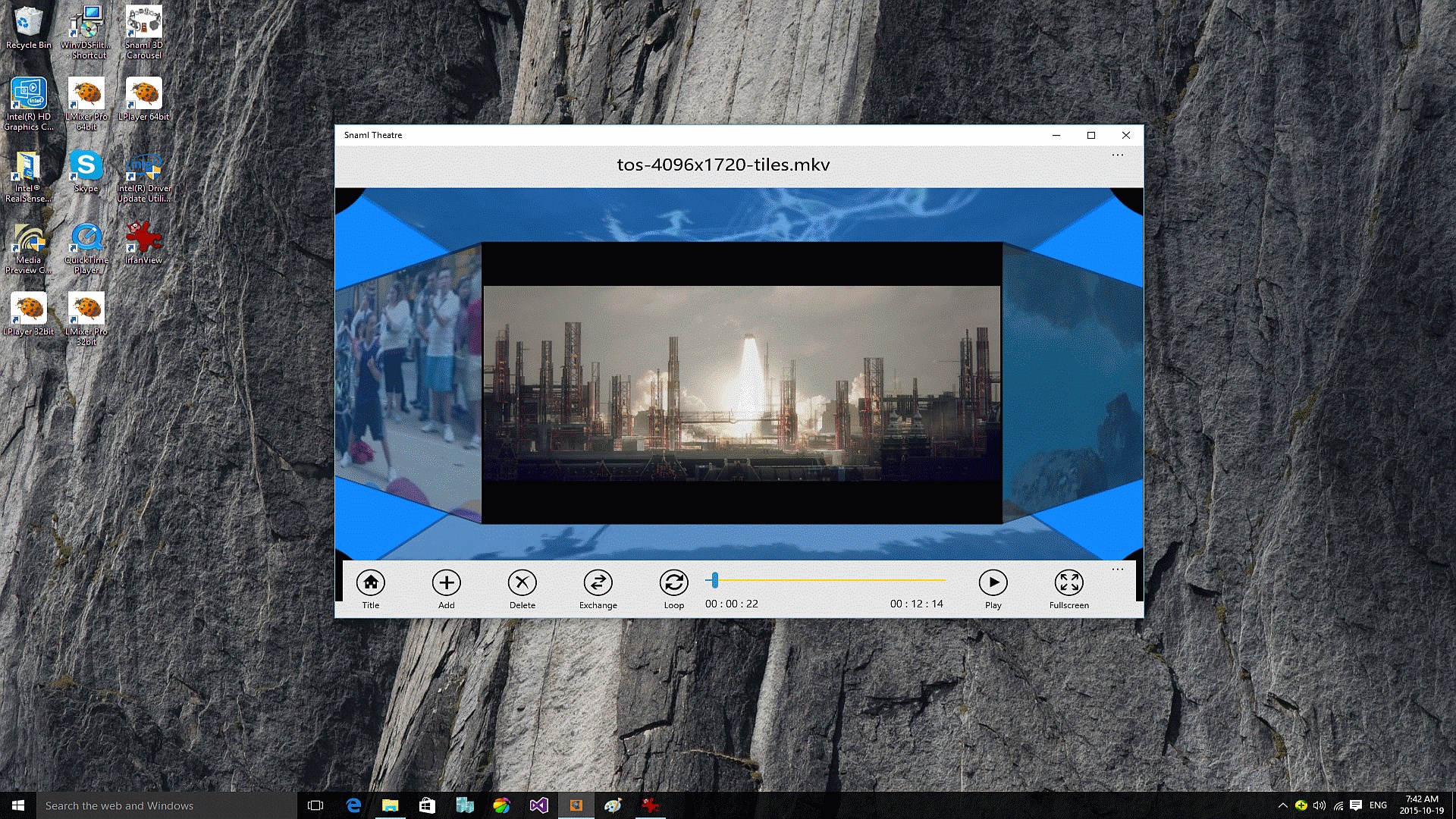Click the Delete icon in toolbar
Image resolution: width=1456 pixels, height=819 pixels.
coord(522,582)
